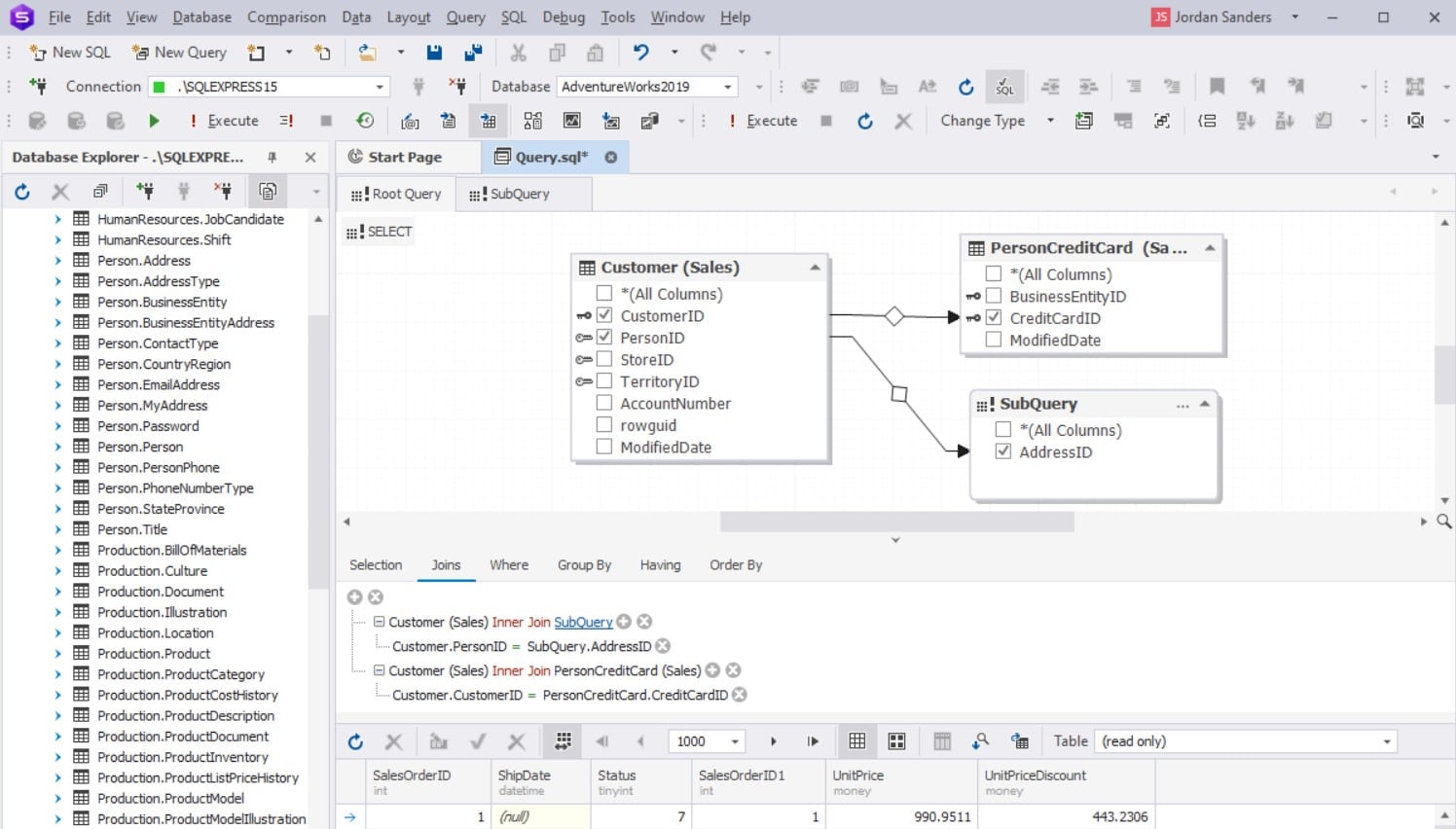Click the New SQL toolbar button
The height and width of the screenshot is (829, 1456).
(70, 53)
